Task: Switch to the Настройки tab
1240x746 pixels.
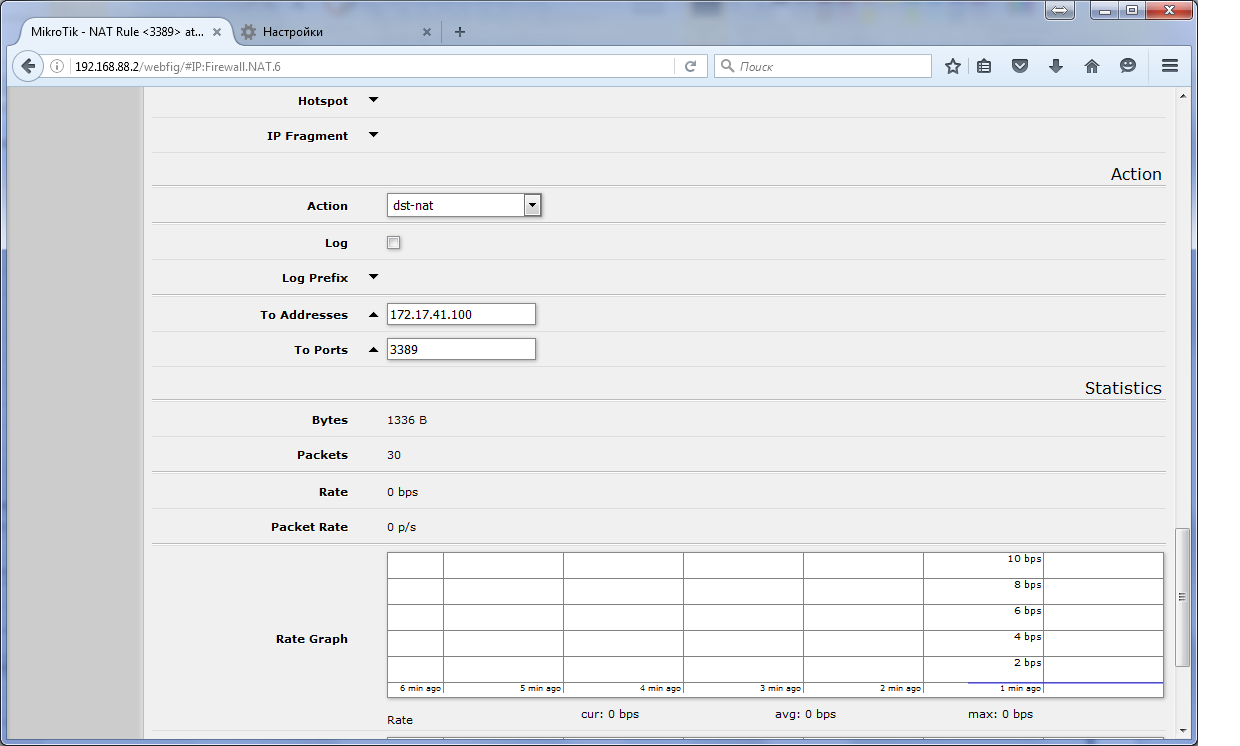Action: [x=330, y=32]
